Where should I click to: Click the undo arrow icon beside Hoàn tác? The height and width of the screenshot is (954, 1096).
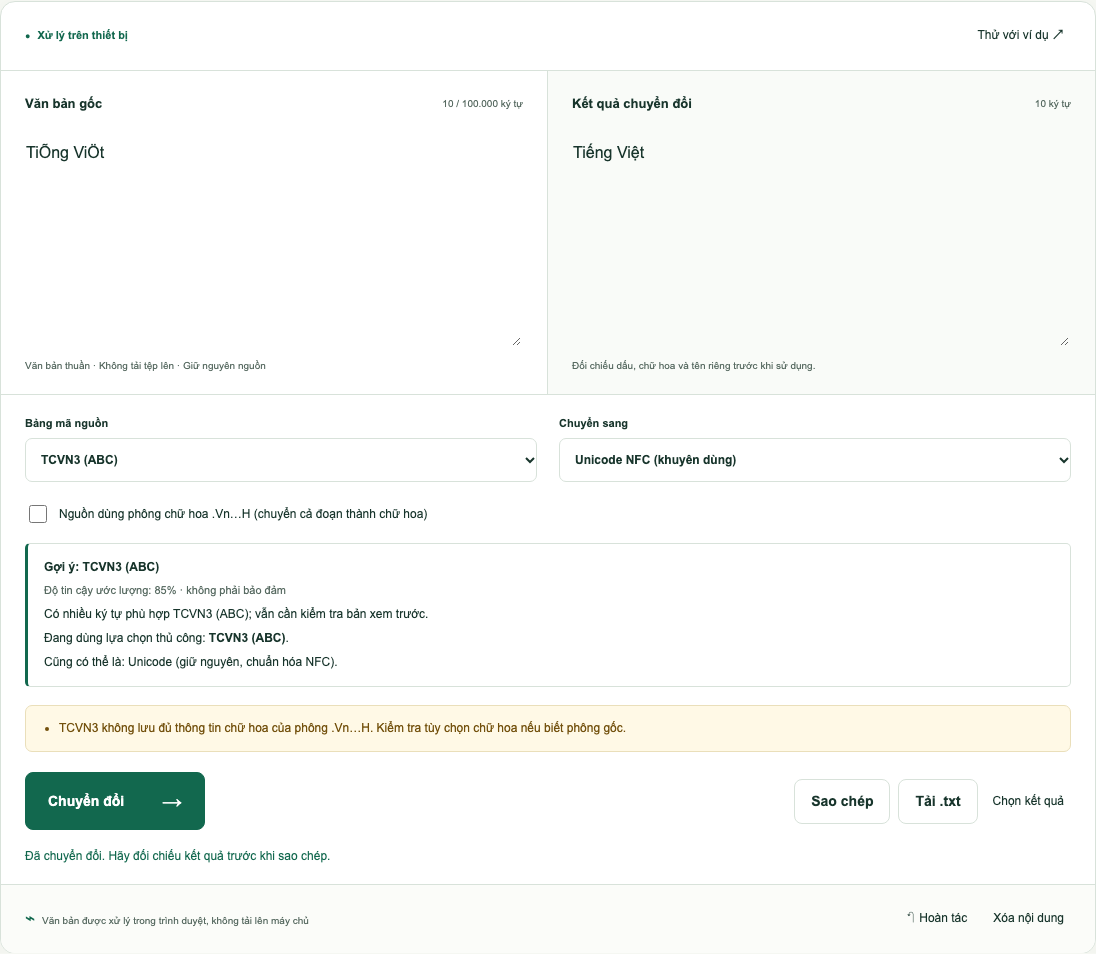click(911, 917)
